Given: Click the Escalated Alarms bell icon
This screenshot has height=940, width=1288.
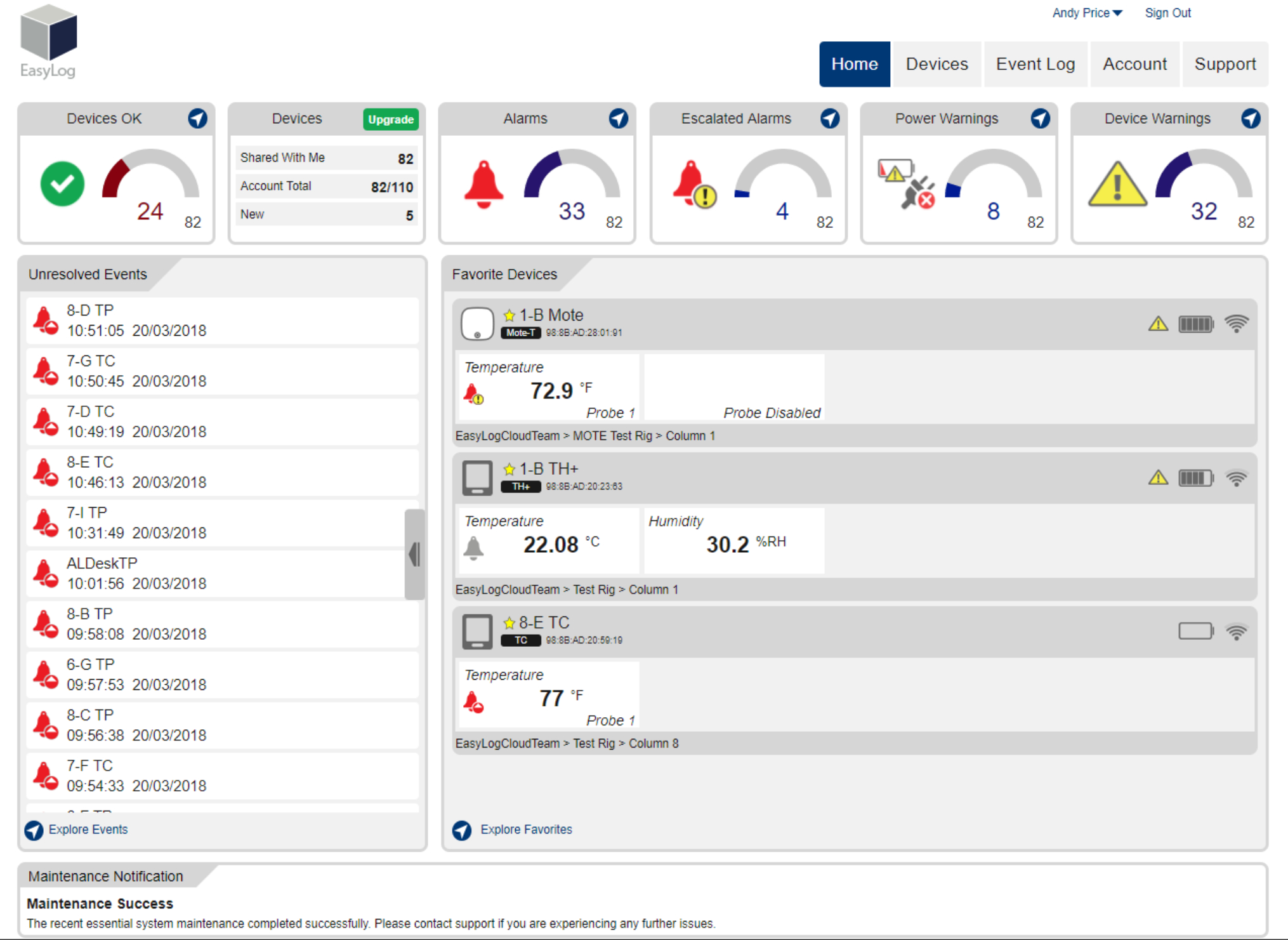Looking at the screenshot, I should (695, 184).
